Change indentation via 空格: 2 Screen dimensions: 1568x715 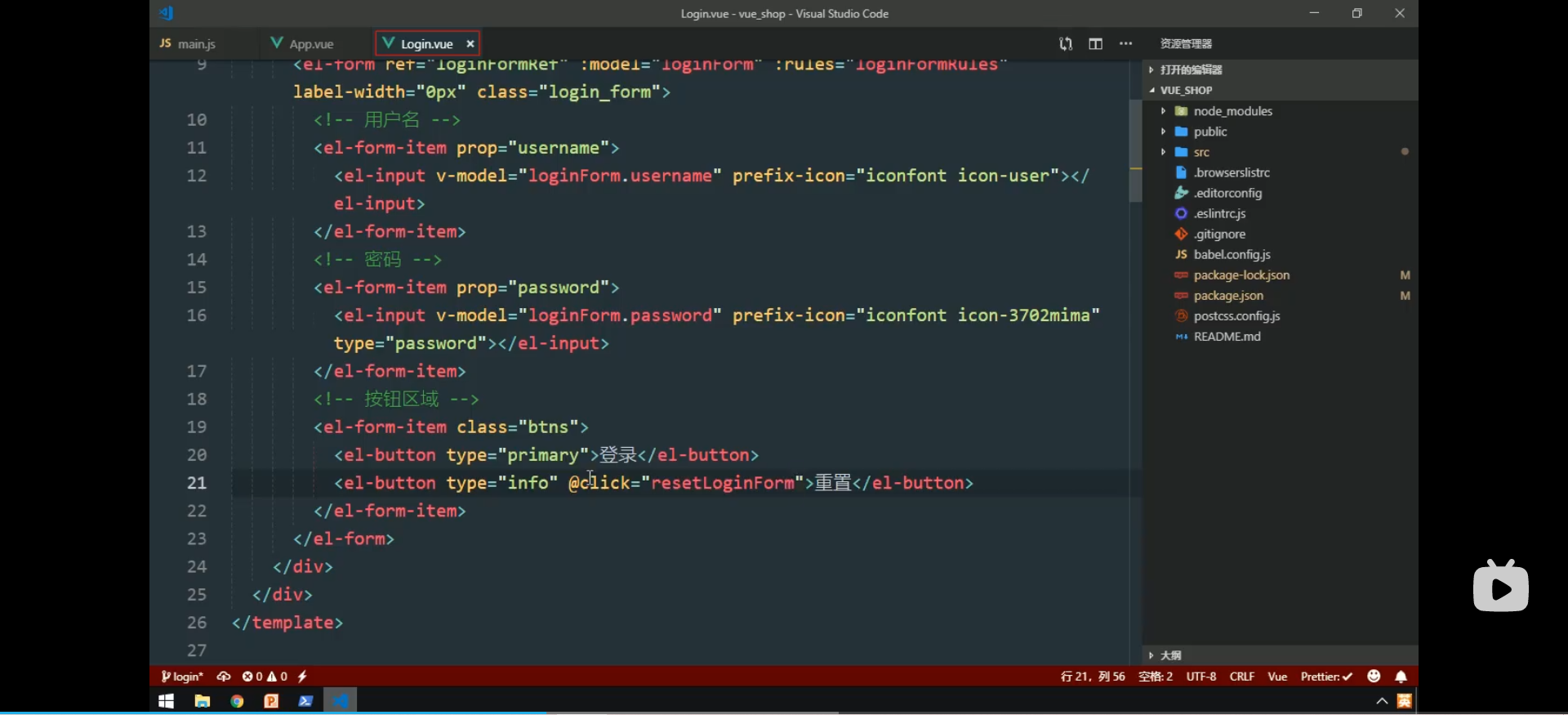click(1156, 677)
